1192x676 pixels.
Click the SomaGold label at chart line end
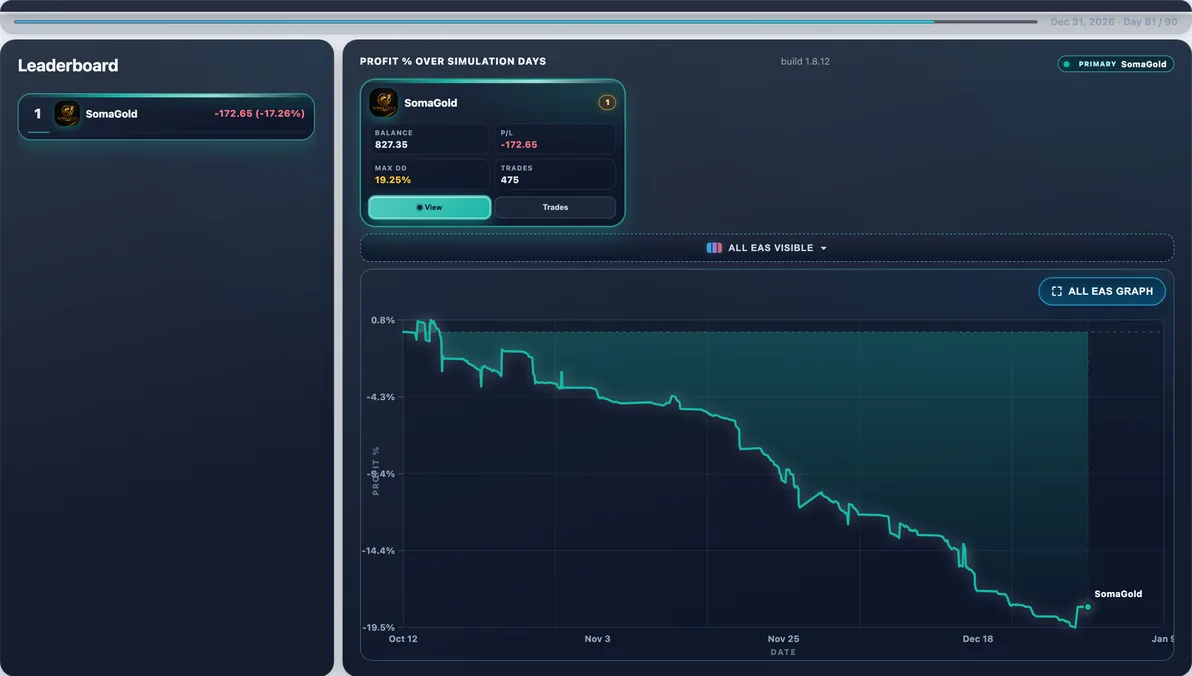(x=1118, y=594)
